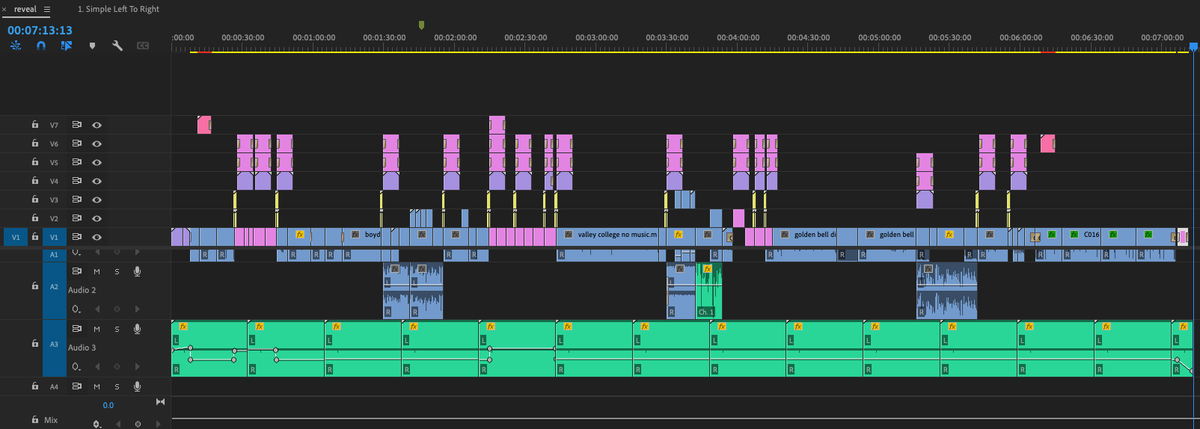Solo the Audio 3 track
The height and width of the screenshot is (429, 1200).
[x=116, y=329]
